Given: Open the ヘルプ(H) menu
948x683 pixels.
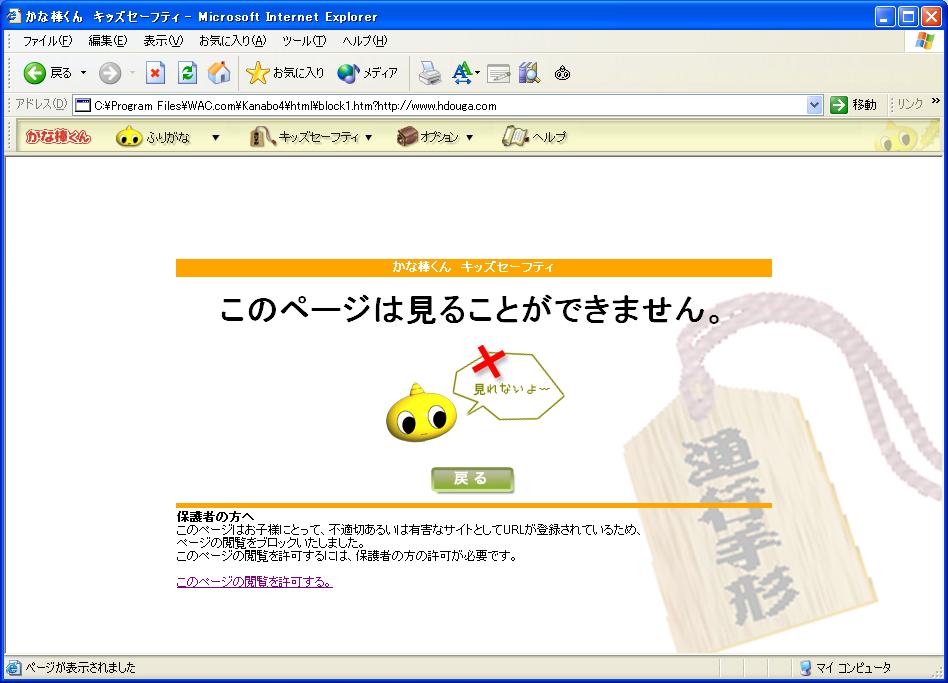Looking at the screenshot, I should click(365, 41).
